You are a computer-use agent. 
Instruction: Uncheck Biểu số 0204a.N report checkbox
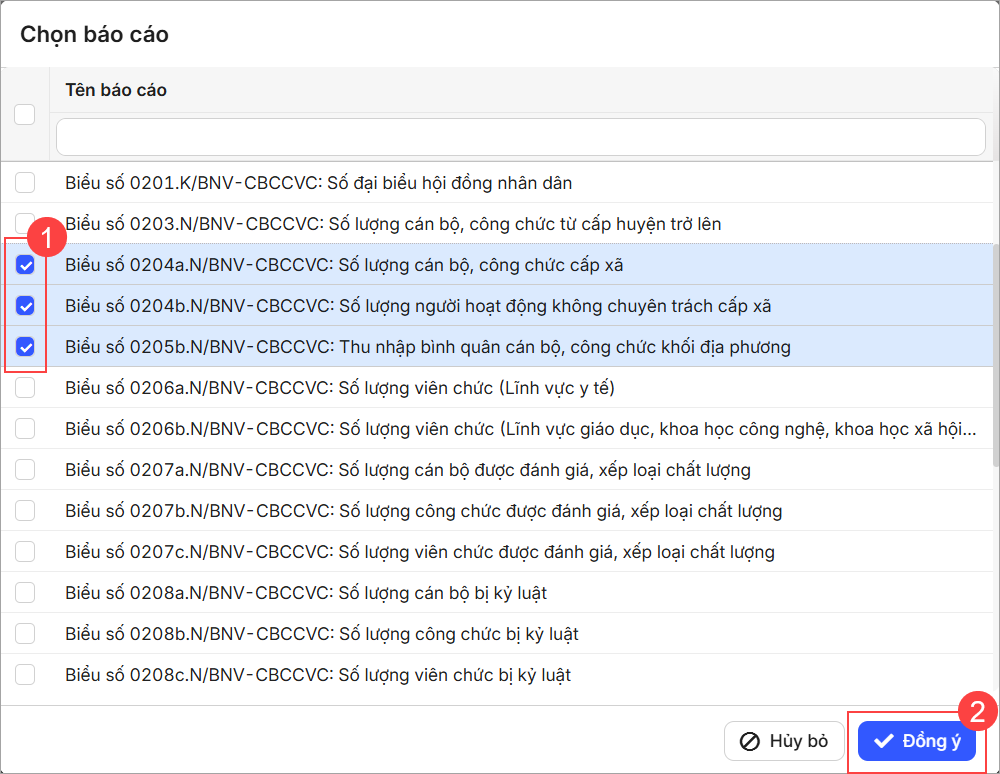tap(25, 265)
